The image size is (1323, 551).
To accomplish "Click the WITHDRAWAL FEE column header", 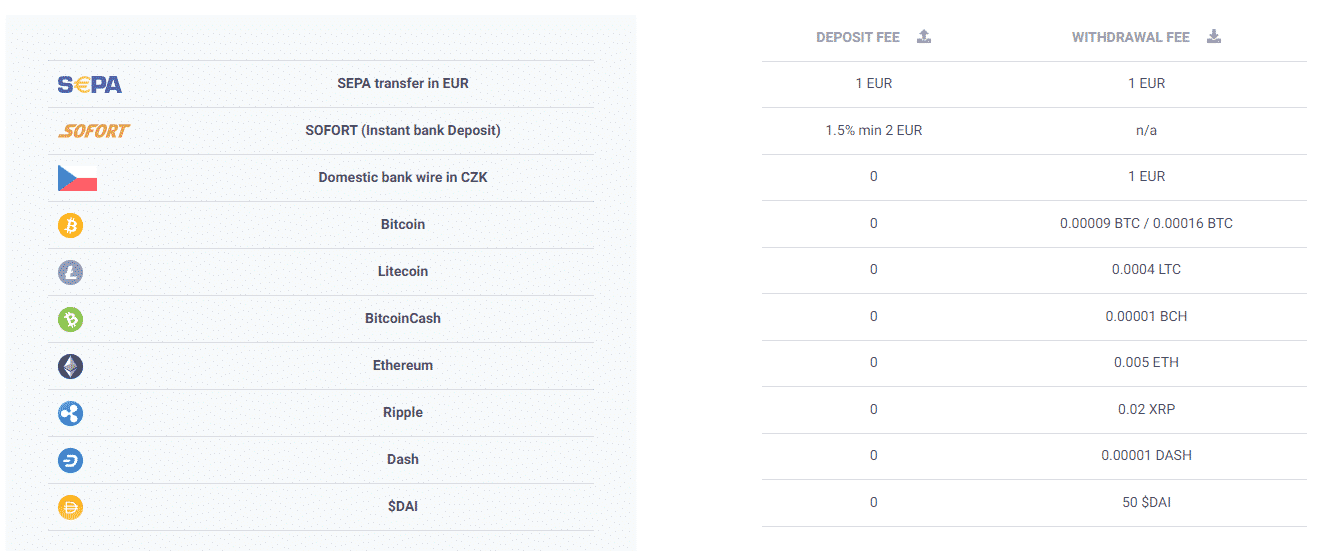I will click(x=1131, y=38).
